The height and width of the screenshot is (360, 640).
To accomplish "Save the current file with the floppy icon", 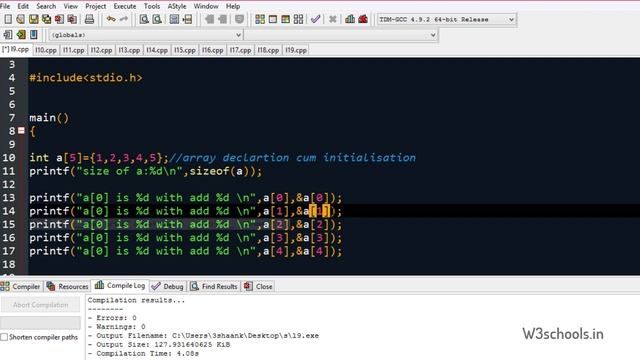I will point(33,19).
